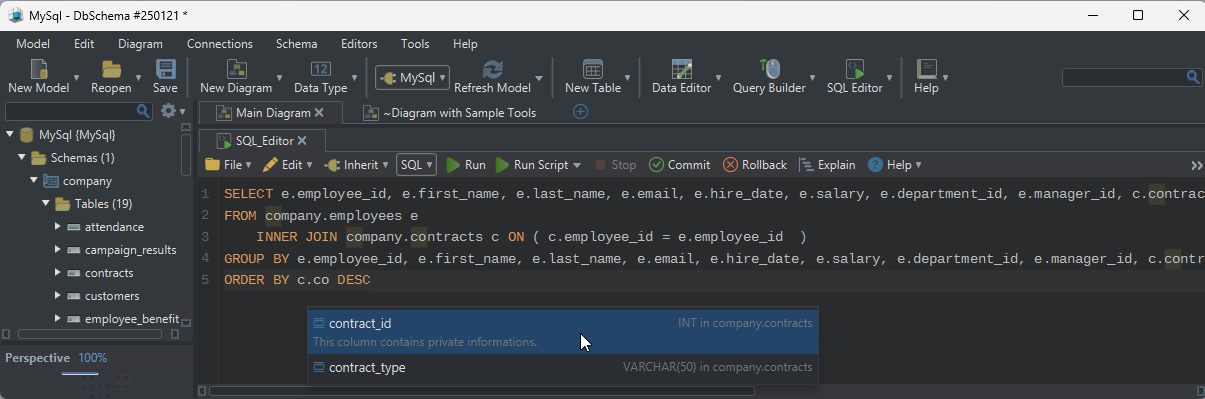The height and width of the screenshot is (399, 1205).
Task: Expand the contracts table node
Action: 57,273
